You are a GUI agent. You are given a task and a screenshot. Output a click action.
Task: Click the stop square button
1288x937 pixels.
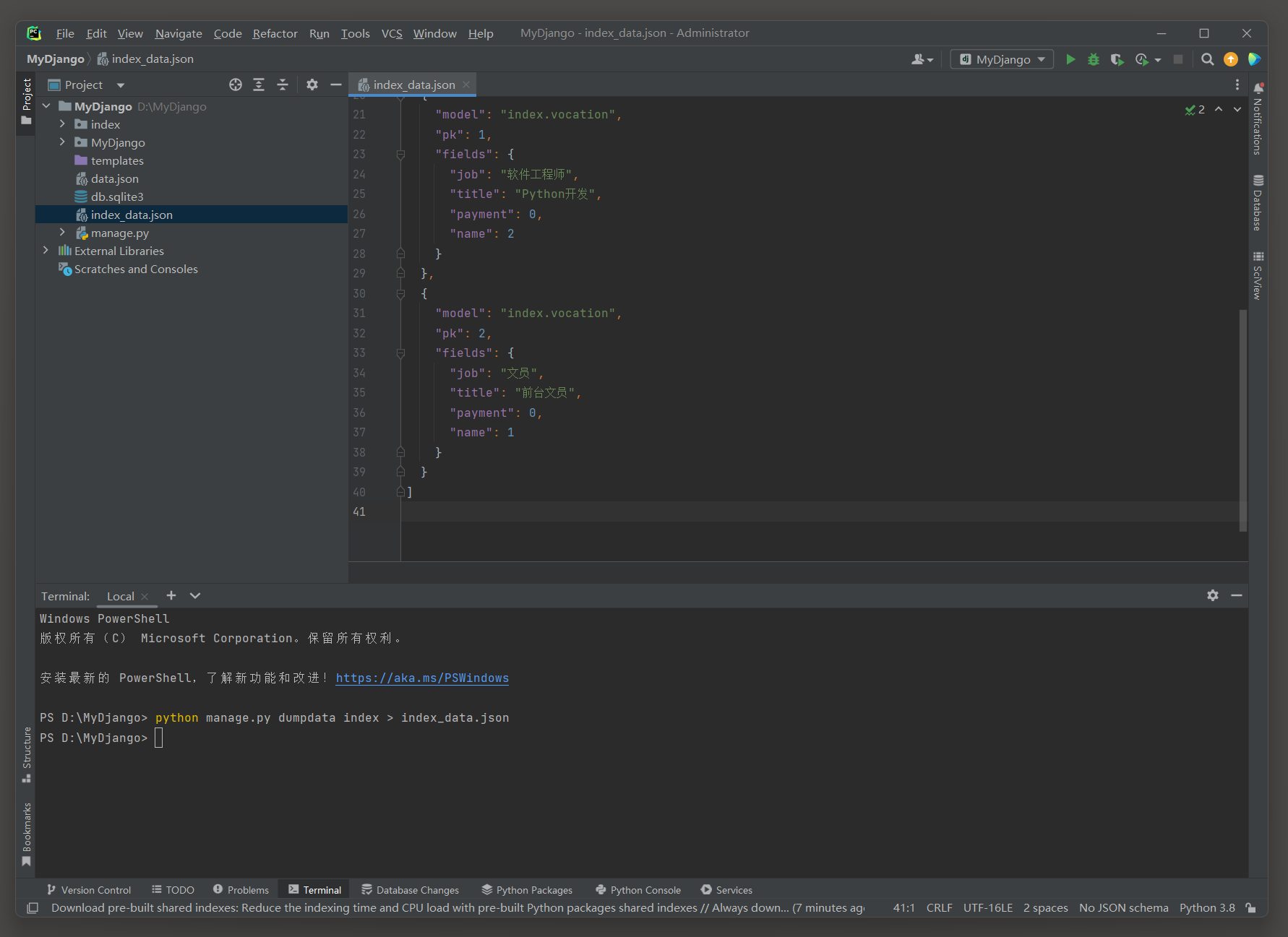point(1178,59)
